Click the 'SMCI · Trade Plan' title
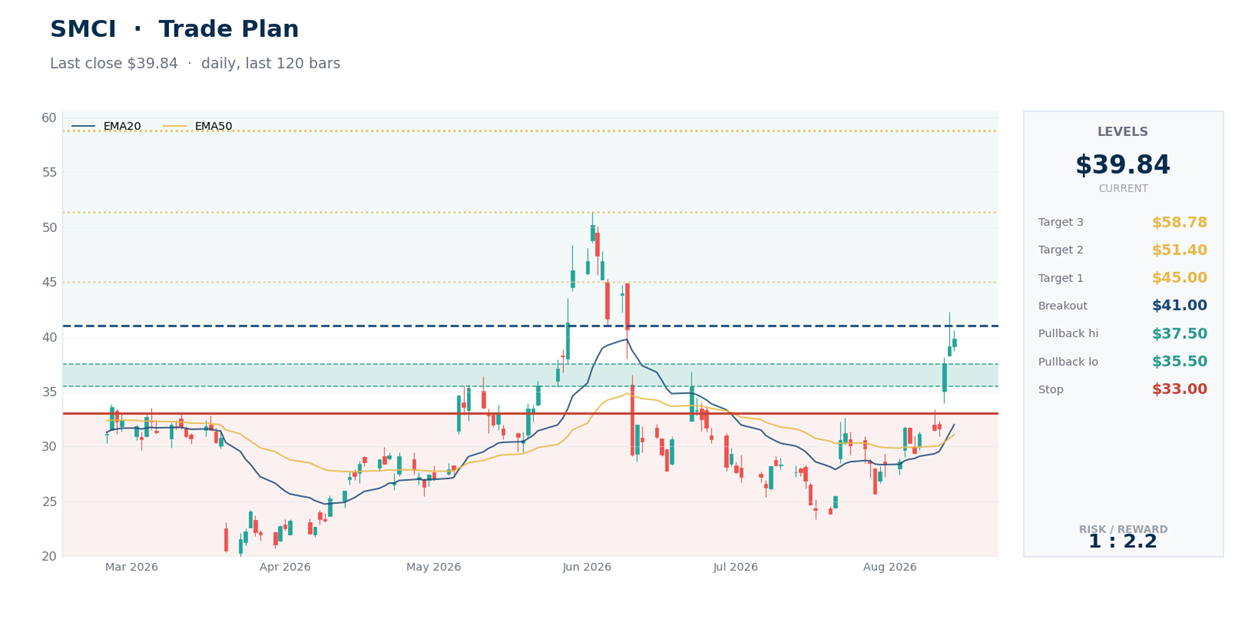The width and height of the screenshot is (1248, 619). click(174, 30)
